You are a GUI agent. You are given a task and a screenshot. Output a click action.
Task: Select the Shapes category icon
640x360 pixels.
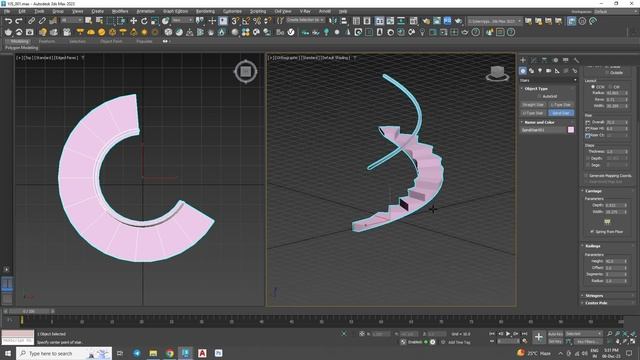[531, 71]
